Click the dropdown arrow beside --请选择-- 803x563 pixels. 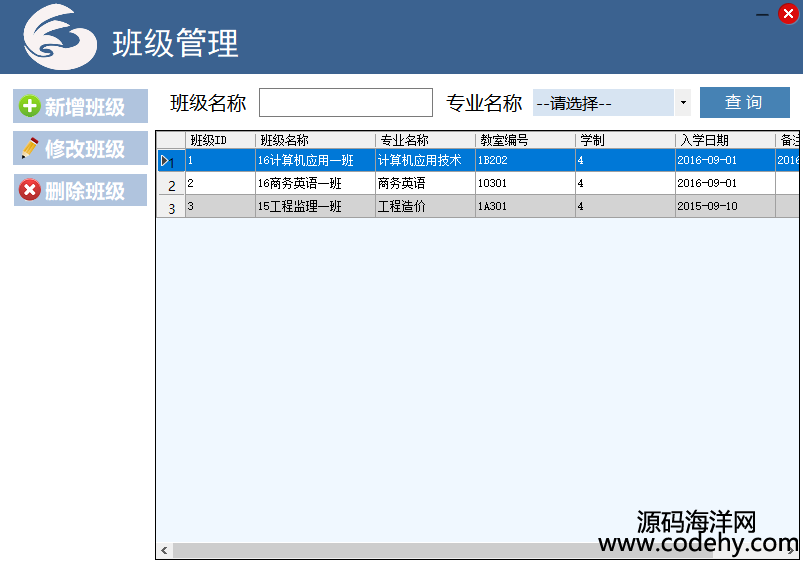[x=683, y=102]
